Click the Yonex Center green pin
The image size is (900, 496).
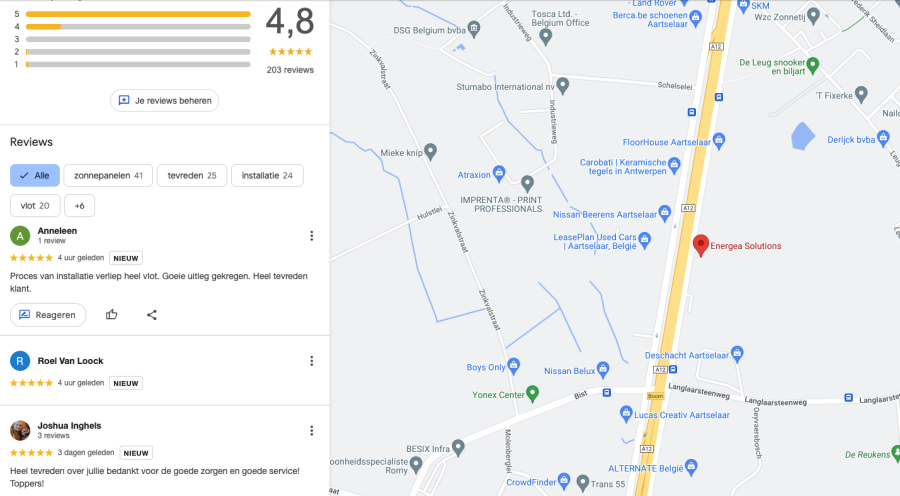click(533, 393)
